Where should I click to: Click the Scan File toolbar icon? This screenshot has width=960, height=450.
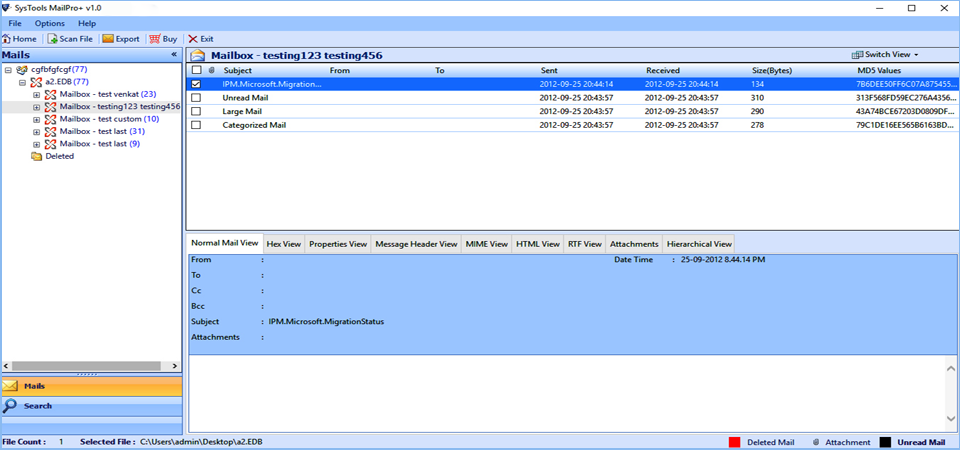pyautogui.click(x=53, y=39)
